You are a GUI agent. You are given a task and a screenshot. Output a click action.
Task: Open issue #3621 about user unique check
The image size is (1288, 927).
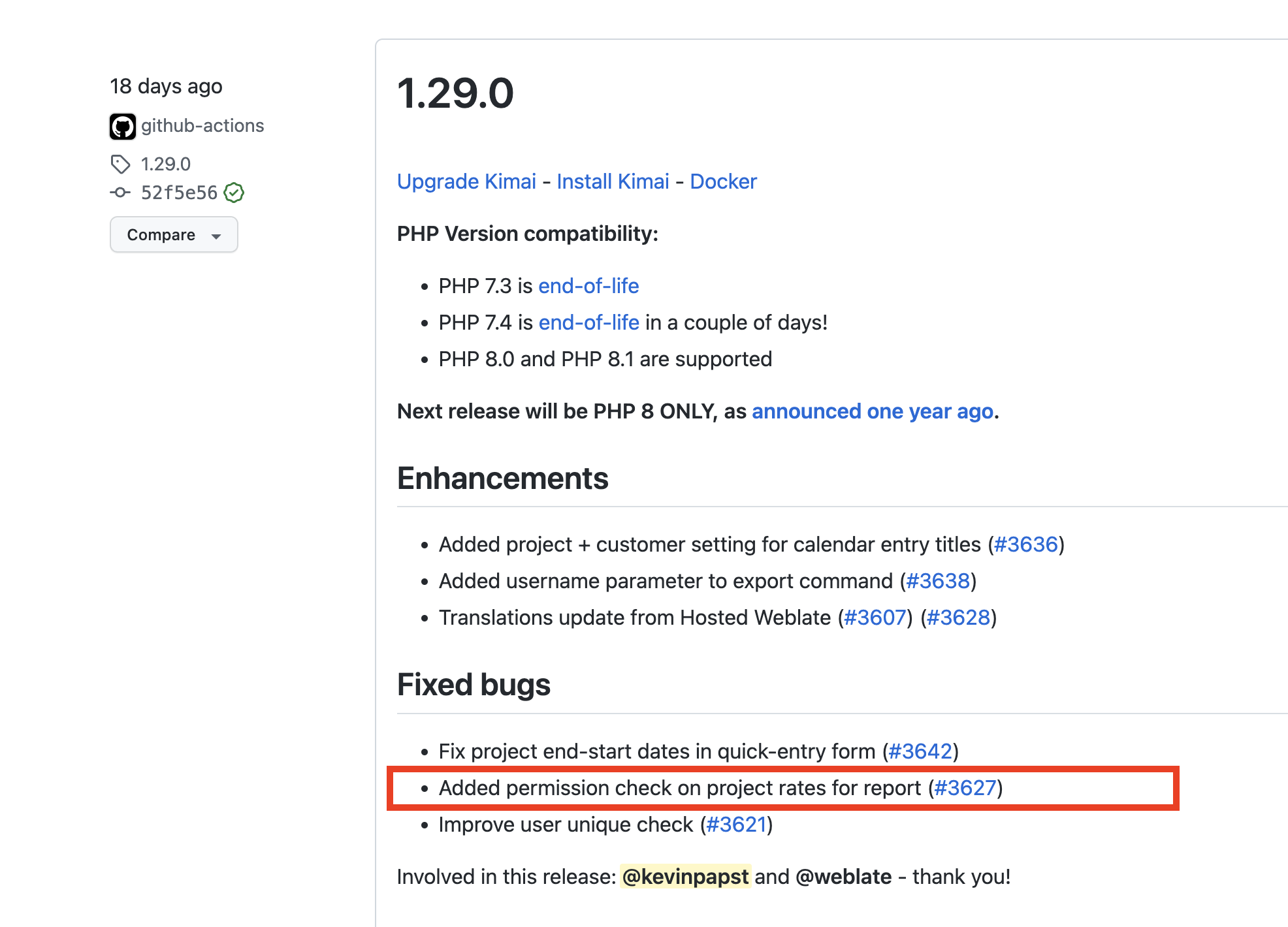click(x=736, y=824)
